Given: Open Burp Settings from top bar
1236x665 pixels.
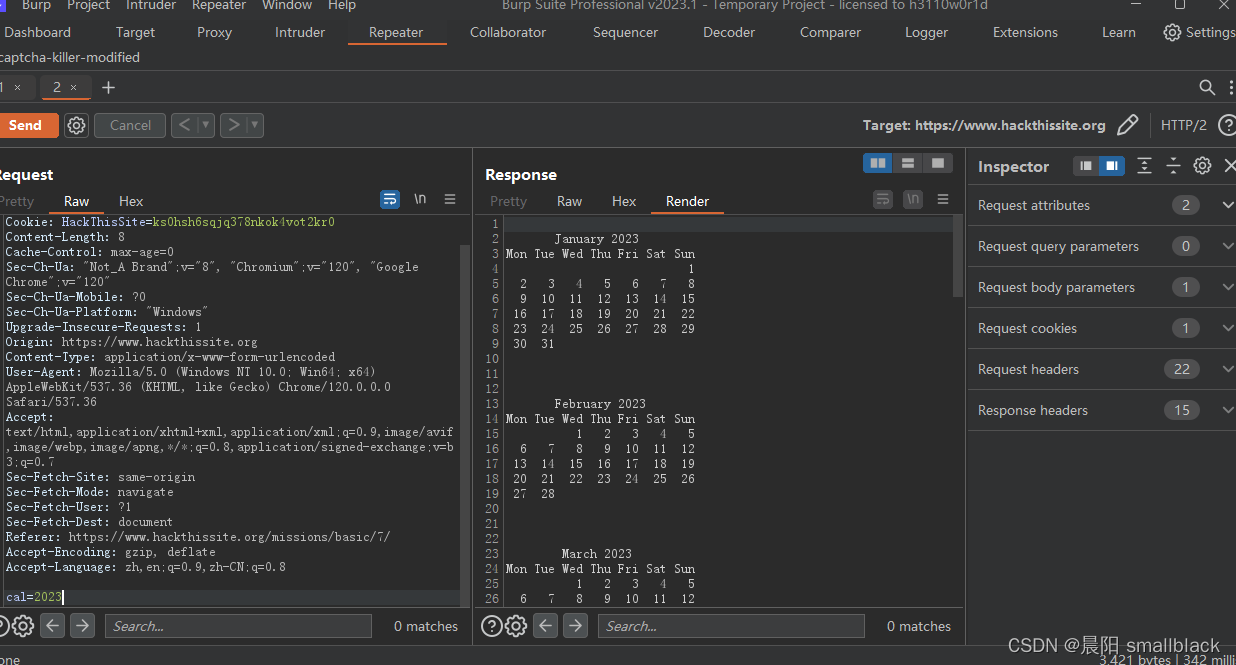Looking at the screenshot, I should tap(1198, 32).
